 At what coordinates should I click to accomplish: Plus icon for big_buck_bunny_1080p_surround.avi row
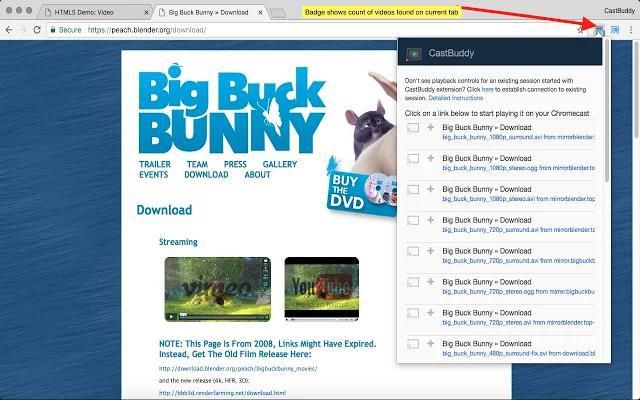(x=431, y=127)
